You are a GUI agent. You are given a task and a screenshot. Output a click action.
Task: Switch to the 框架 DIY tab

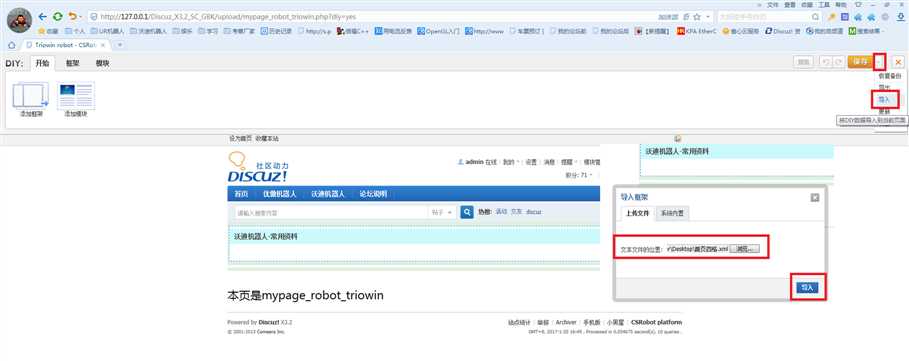tap(72, 63)
